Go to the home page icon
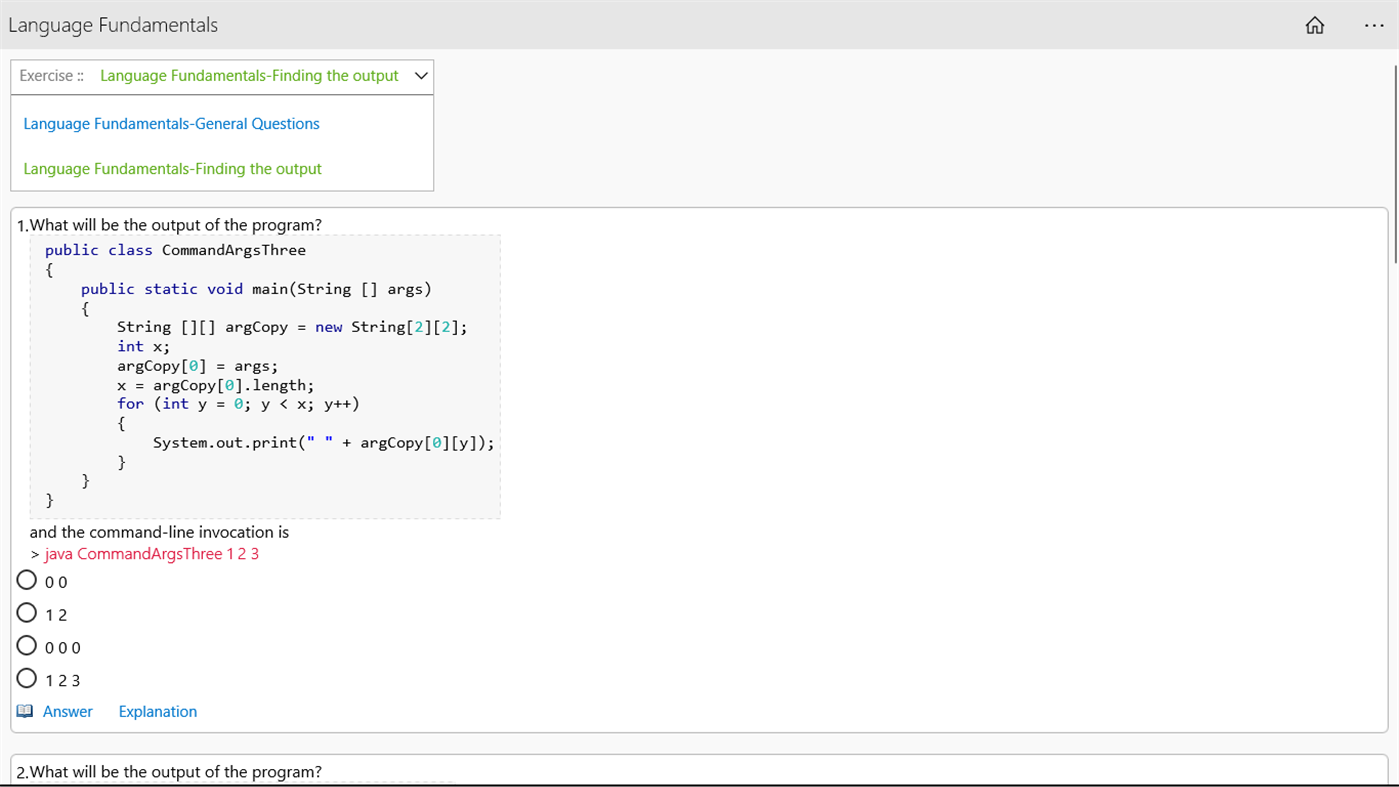Image resolution: width=1399 pixels, height=787 pixels. 1314,26
